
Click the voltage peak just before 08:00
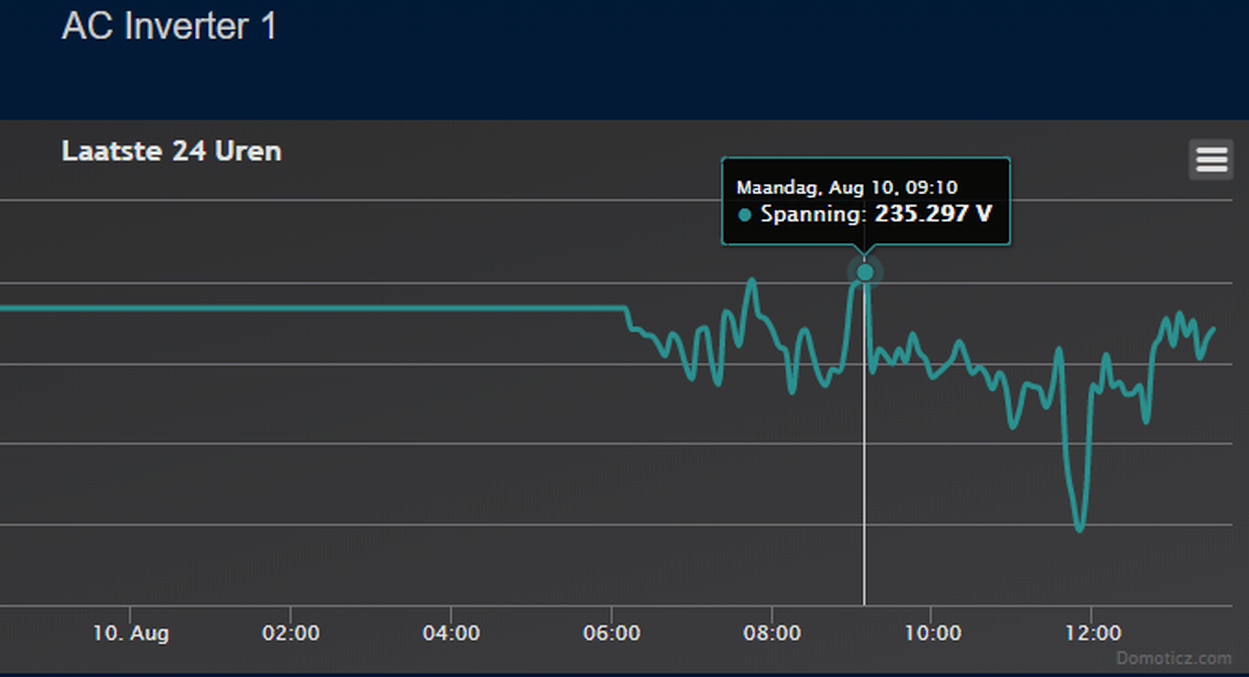point(751,281)
